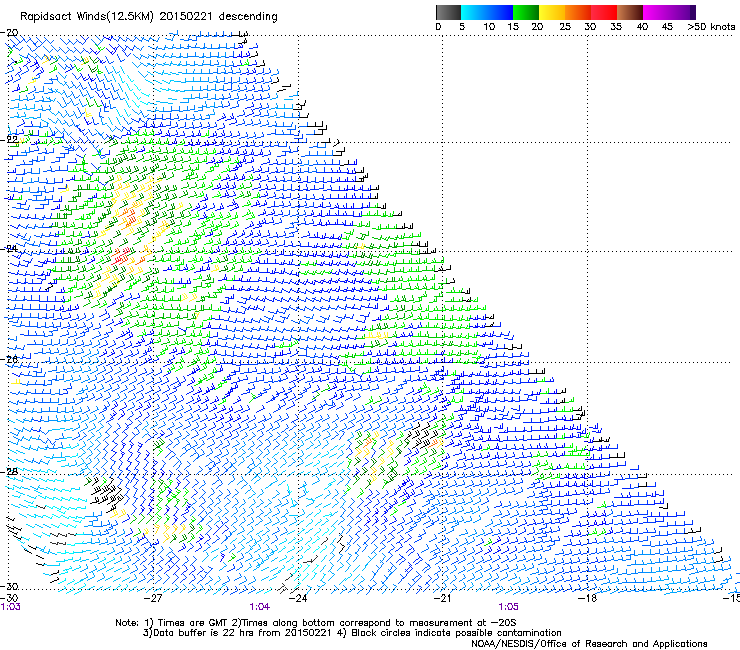Click the '-21' longitude axis label

(442, 598)
